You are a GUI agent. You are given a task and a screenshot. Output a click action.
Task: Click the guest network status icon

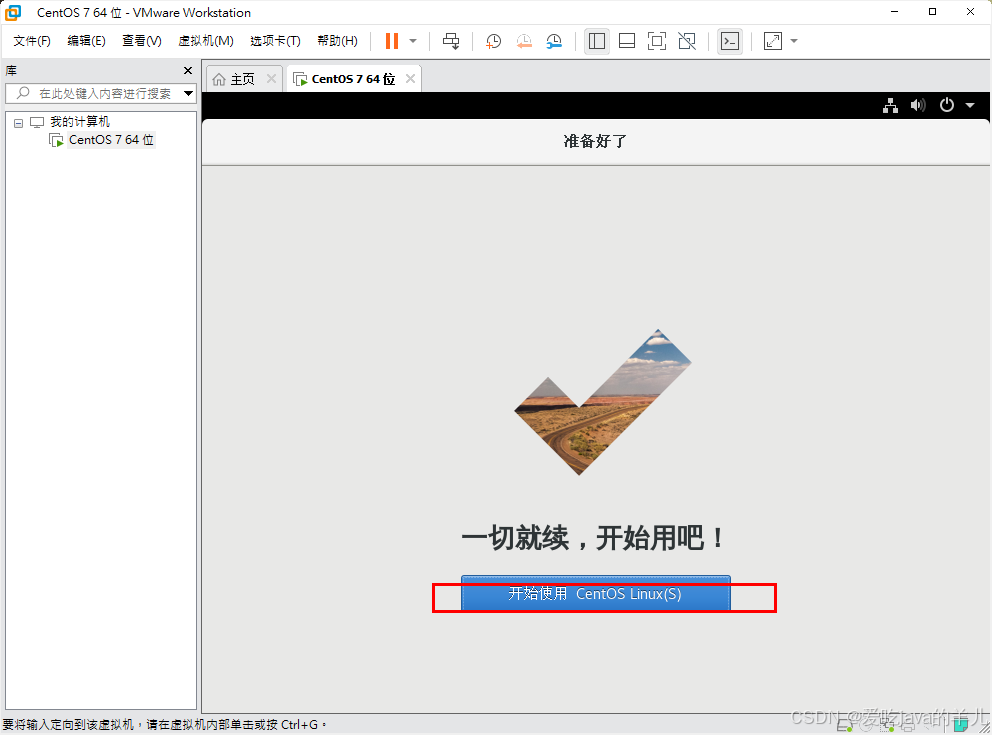(x=890, y=106)
